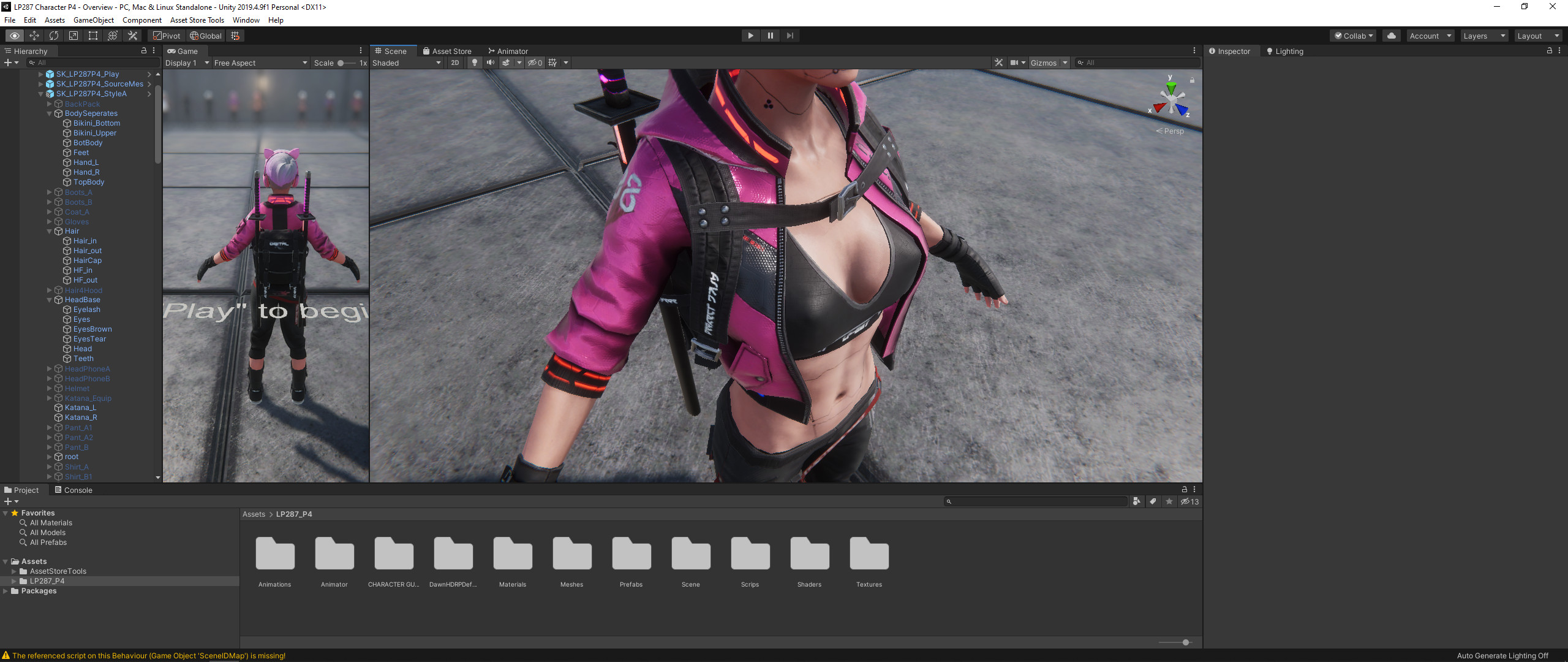Click the Play button
The image size is (1568, 662).
(x=750, y=36)
